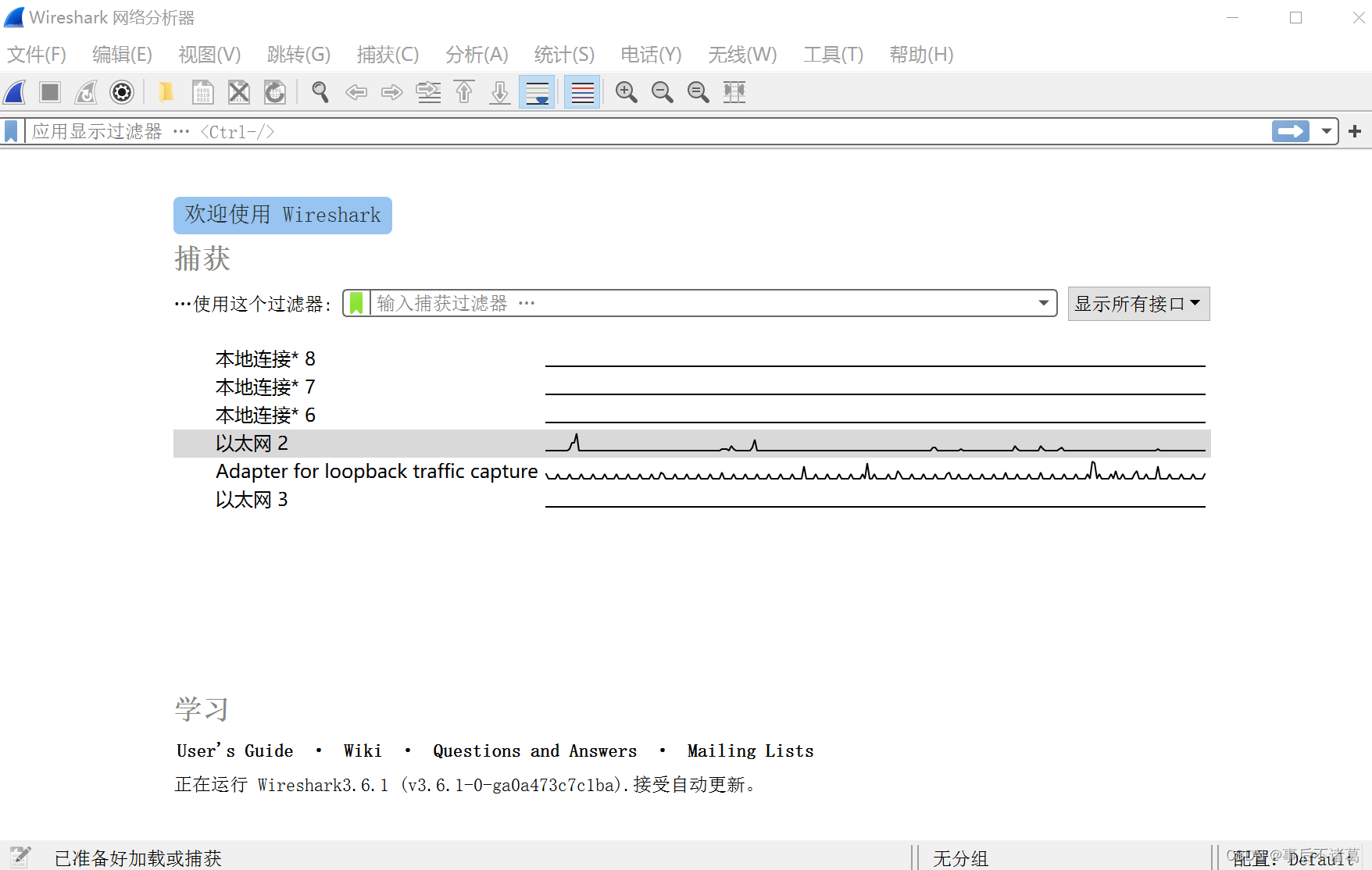Viewport: 1372px width, 870px height.
Task: Toggle packet list colorization
Action: [x=582, y=92]
